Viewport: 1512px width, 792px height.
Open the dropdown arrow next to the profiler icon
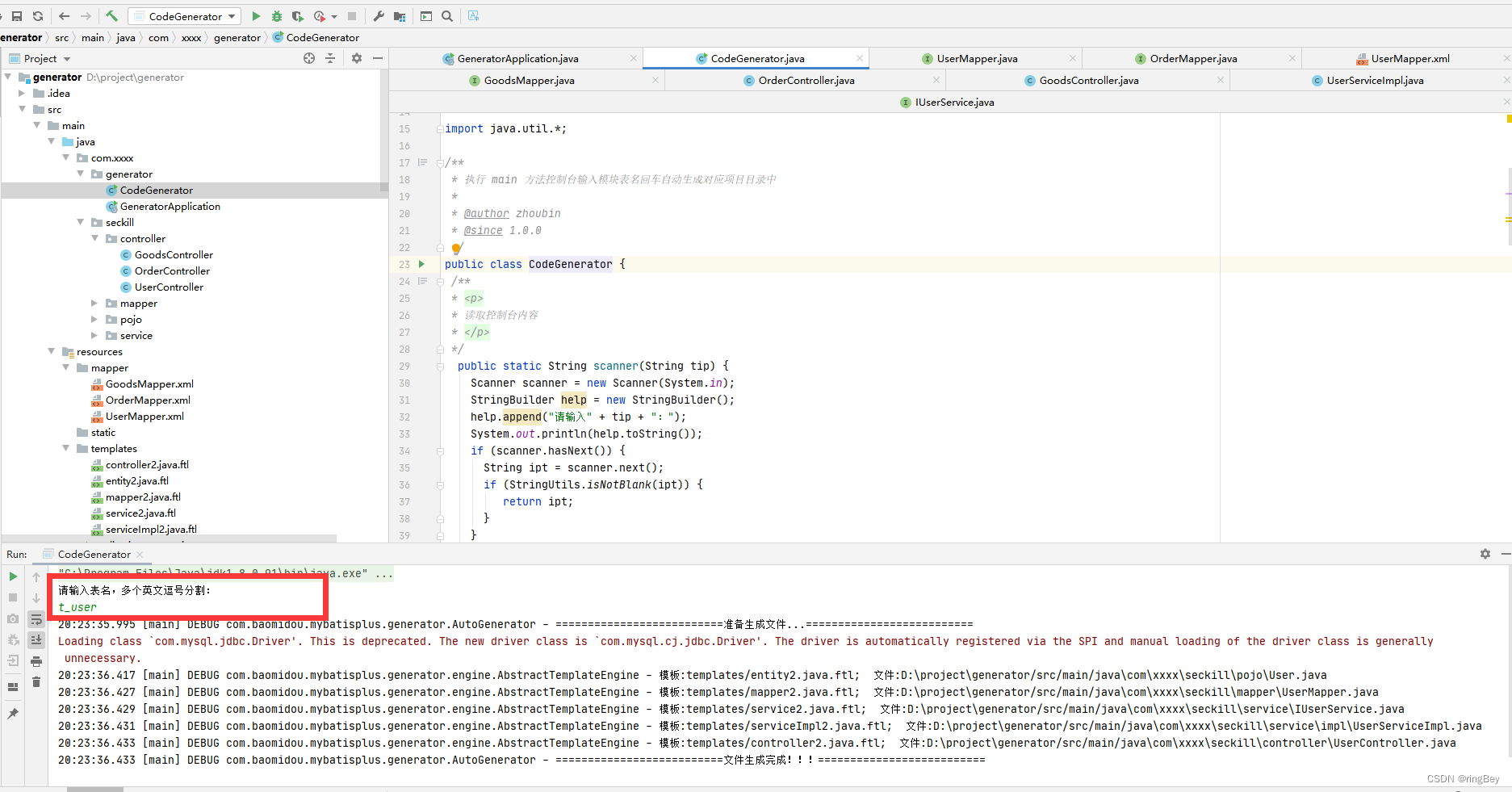(334, 16)
